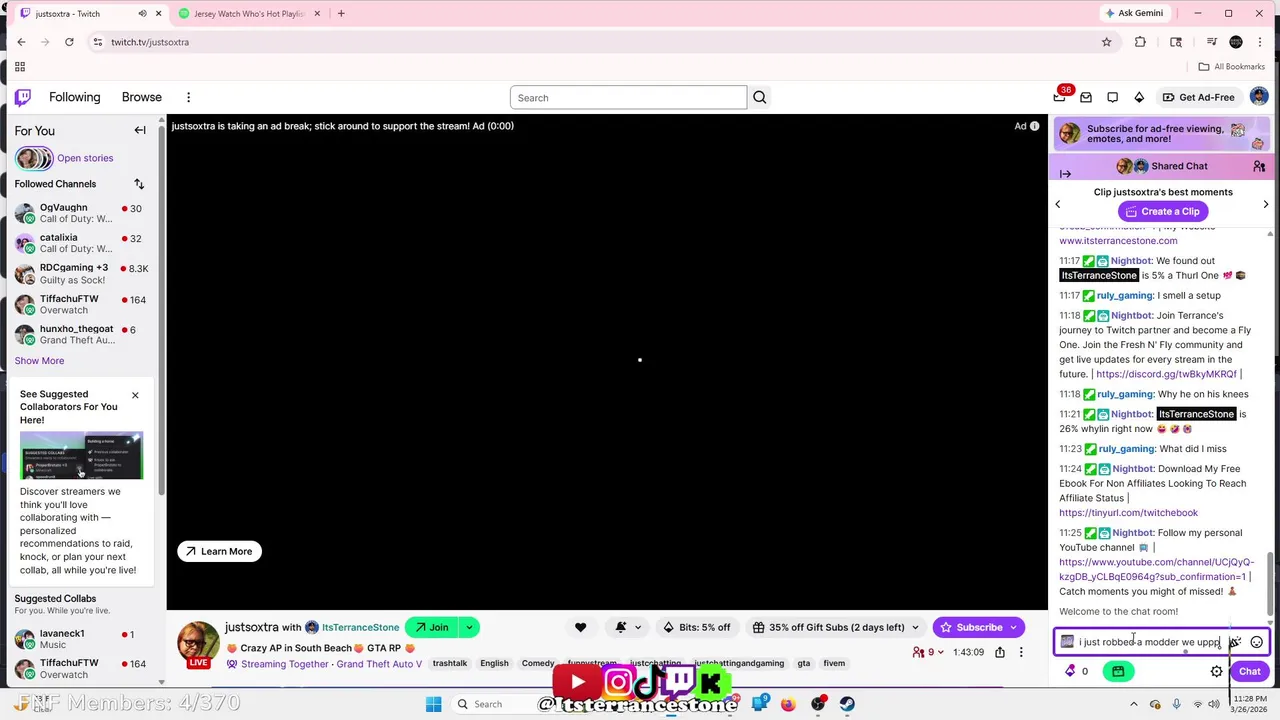Open Grand Theft Auto V category link

[379, 663]
